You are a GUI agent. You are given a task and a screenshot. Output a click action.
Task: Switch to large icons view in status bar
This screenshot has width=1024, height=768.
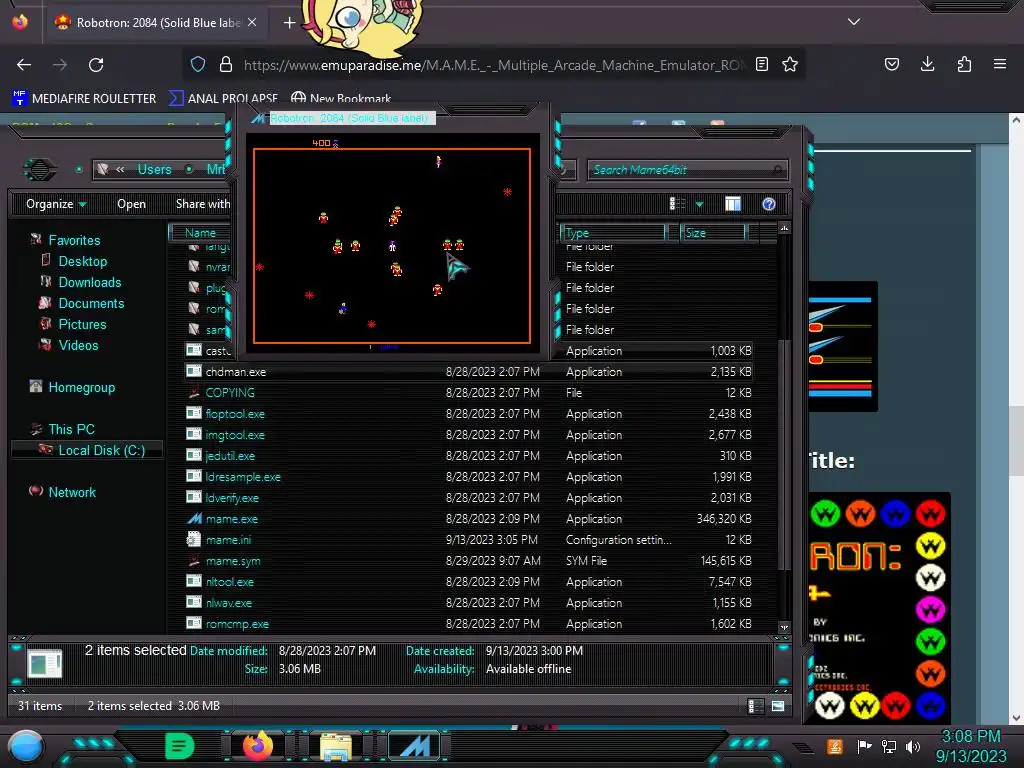coord(778,706)
